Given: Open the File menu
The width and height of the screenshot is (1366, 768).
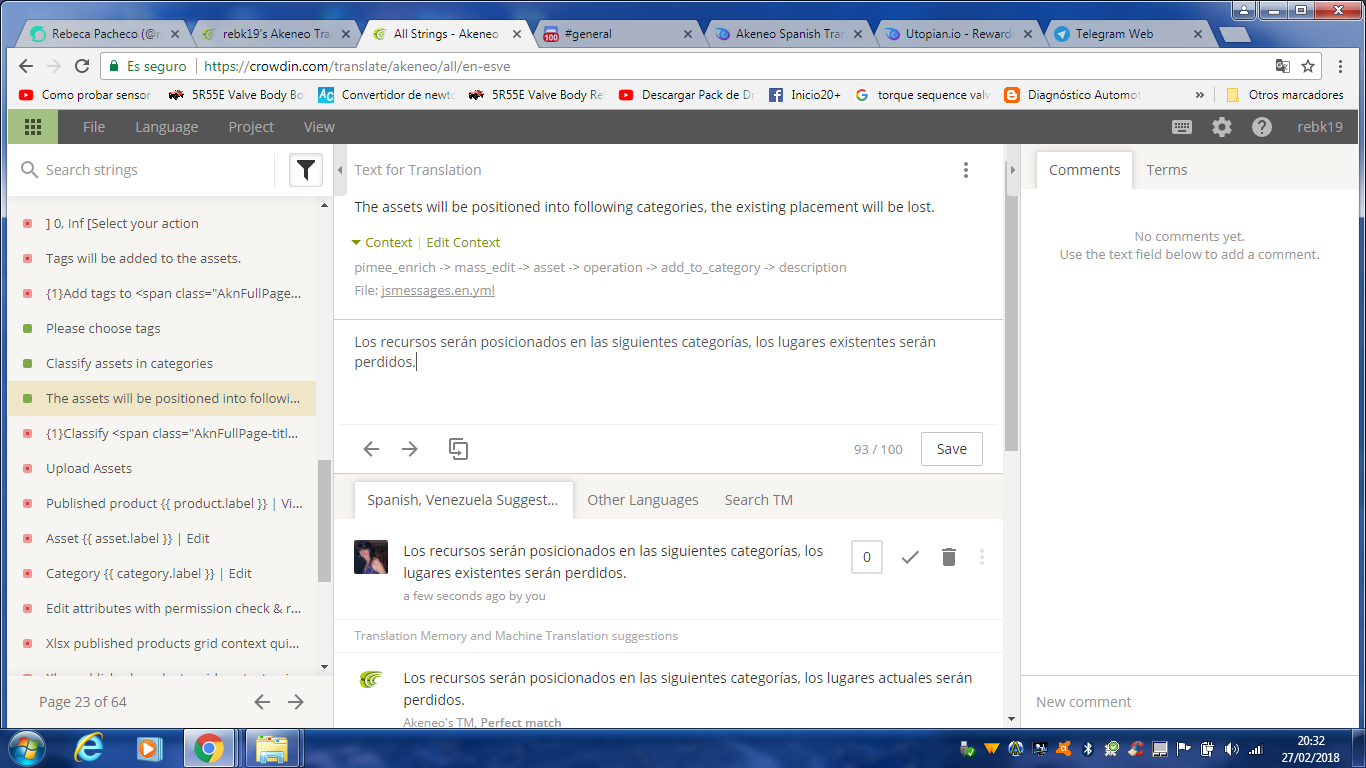Looking at the screenshot, I should [x=94, y=127].
